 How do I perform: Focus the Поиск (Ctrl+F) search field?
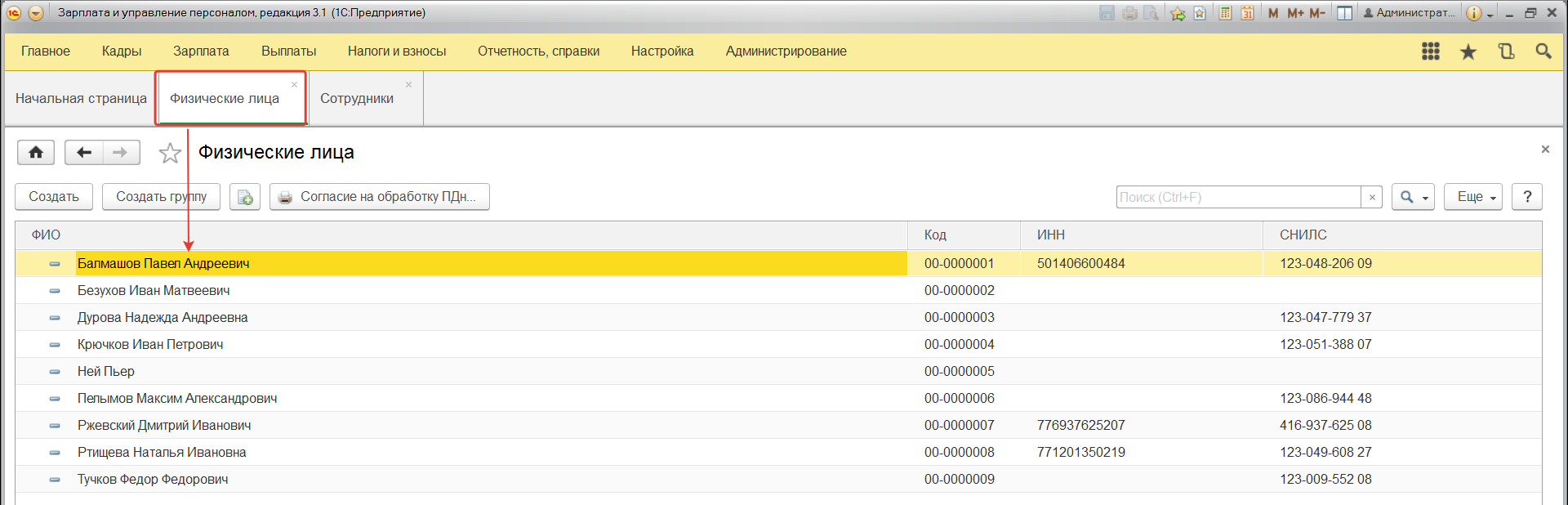1237,197
